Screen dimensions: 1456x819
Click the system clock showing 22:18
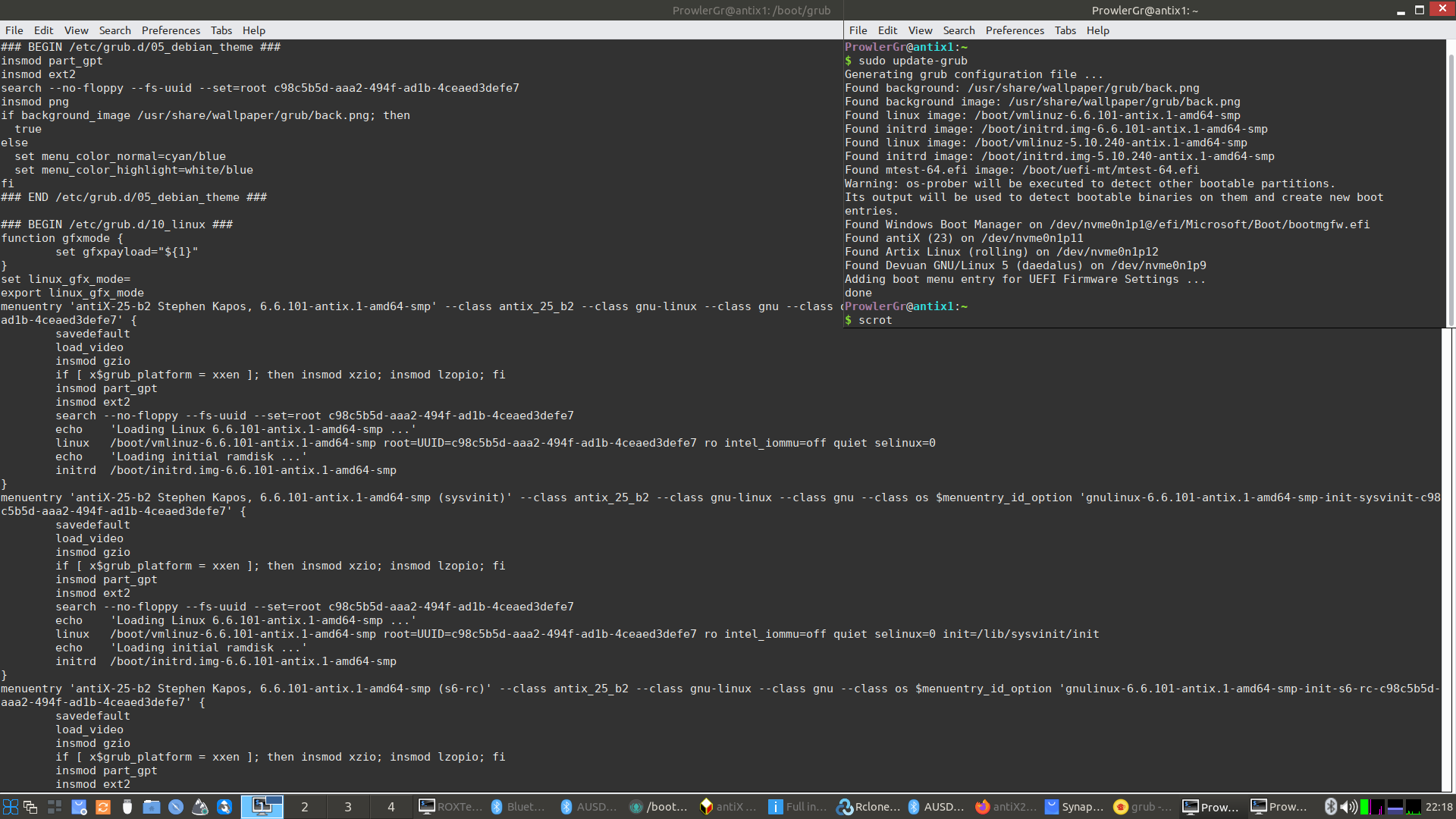coord(1439,807)
